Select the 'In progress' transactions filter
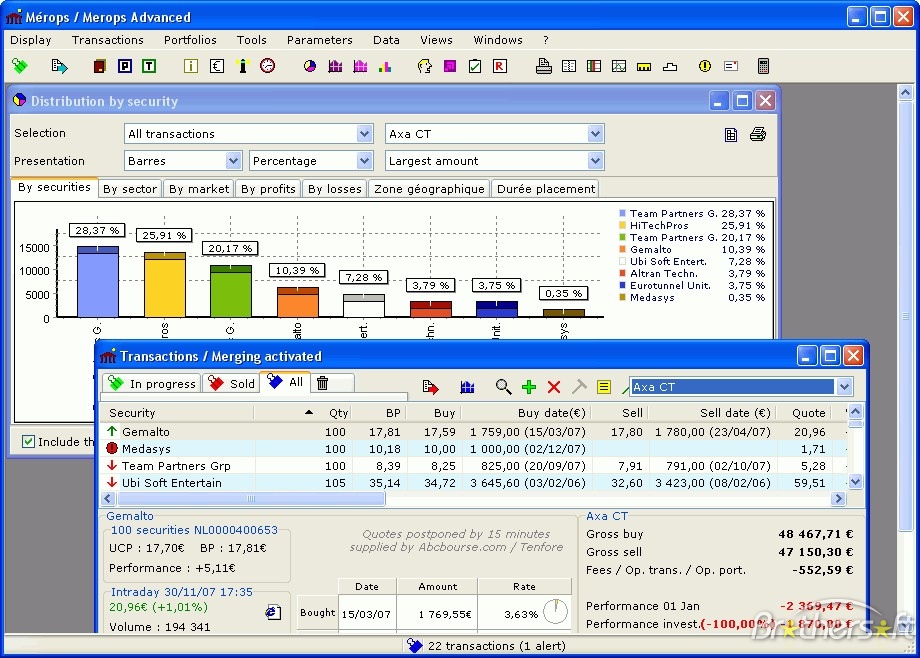Image resolution: width=920 pixels, height=658 pixels. click(x=150, y=383)
